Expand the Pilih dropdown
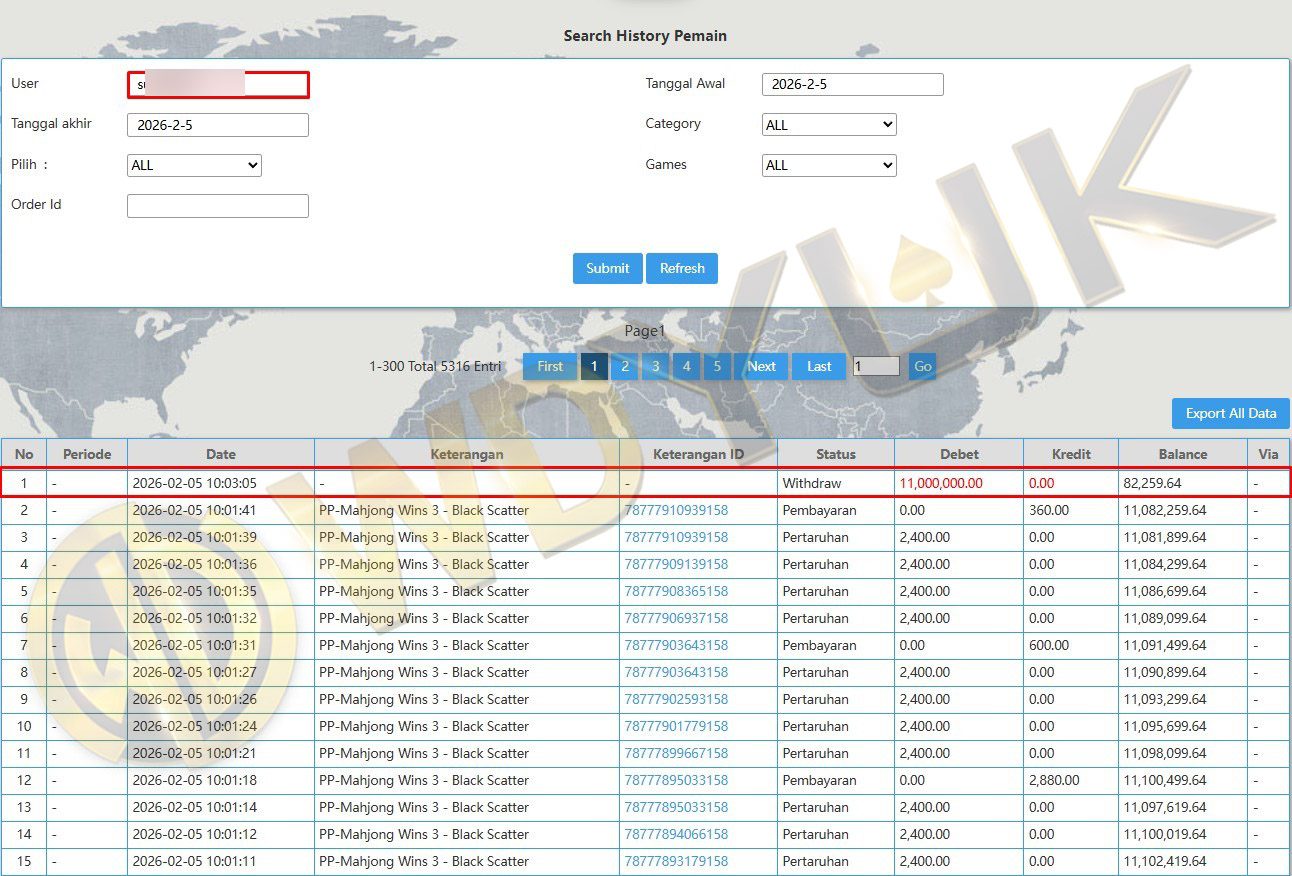This screenshot has width=1292, height=876. [x=194, y=165]
